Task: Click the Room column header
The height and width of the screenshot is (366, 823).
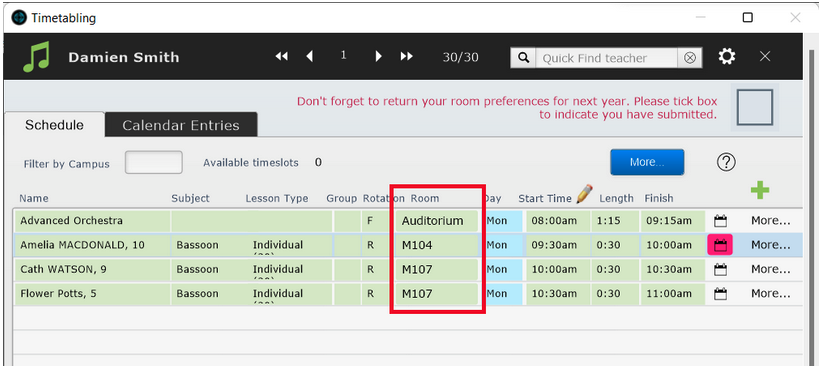Action: 425,198
